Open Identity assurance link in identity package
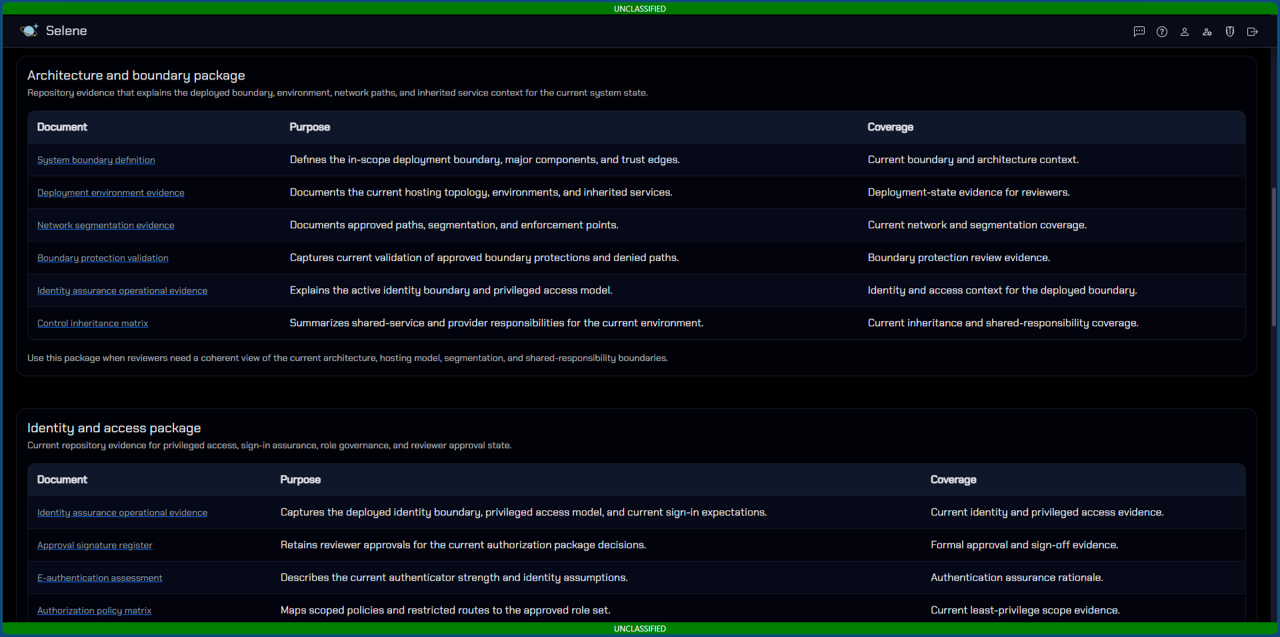Viewport: 1280px width, 637px height. [x=122, y=513]
